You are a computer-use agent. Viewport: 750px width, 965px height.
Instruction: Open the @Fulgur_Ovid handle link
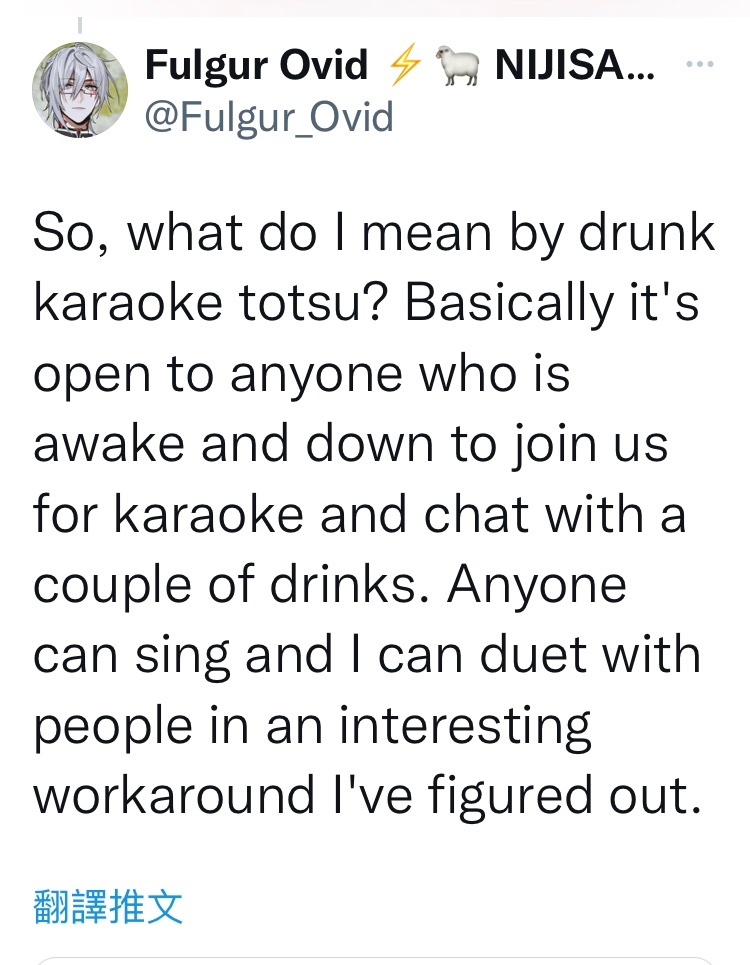coord(269,117)
